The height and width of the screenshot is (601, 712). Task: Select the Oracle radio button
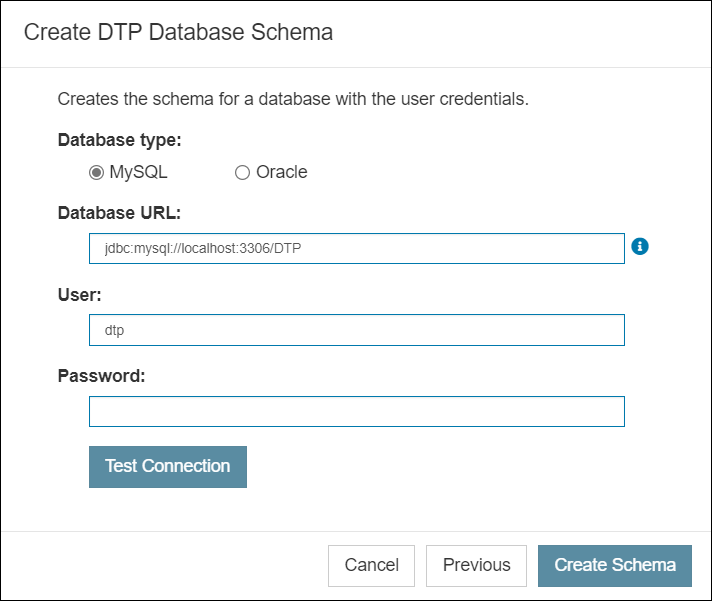pos(242,172)
